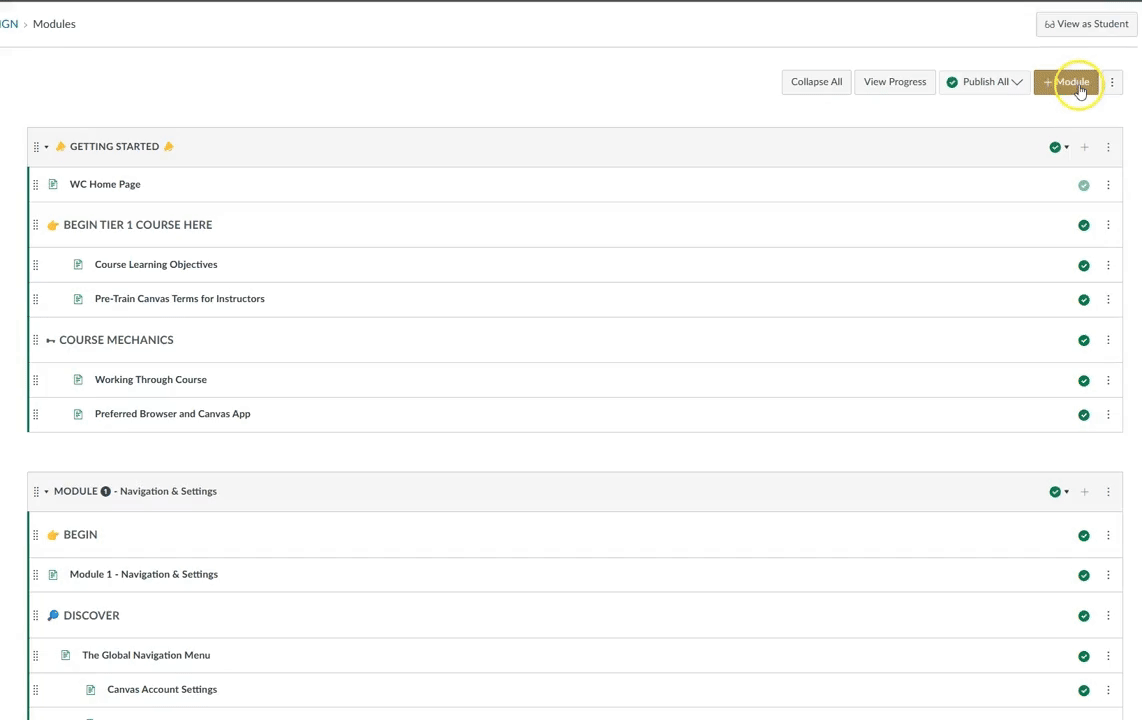Open the Publish All dropdown
The image size is (1142, 720).
point(985,82)
